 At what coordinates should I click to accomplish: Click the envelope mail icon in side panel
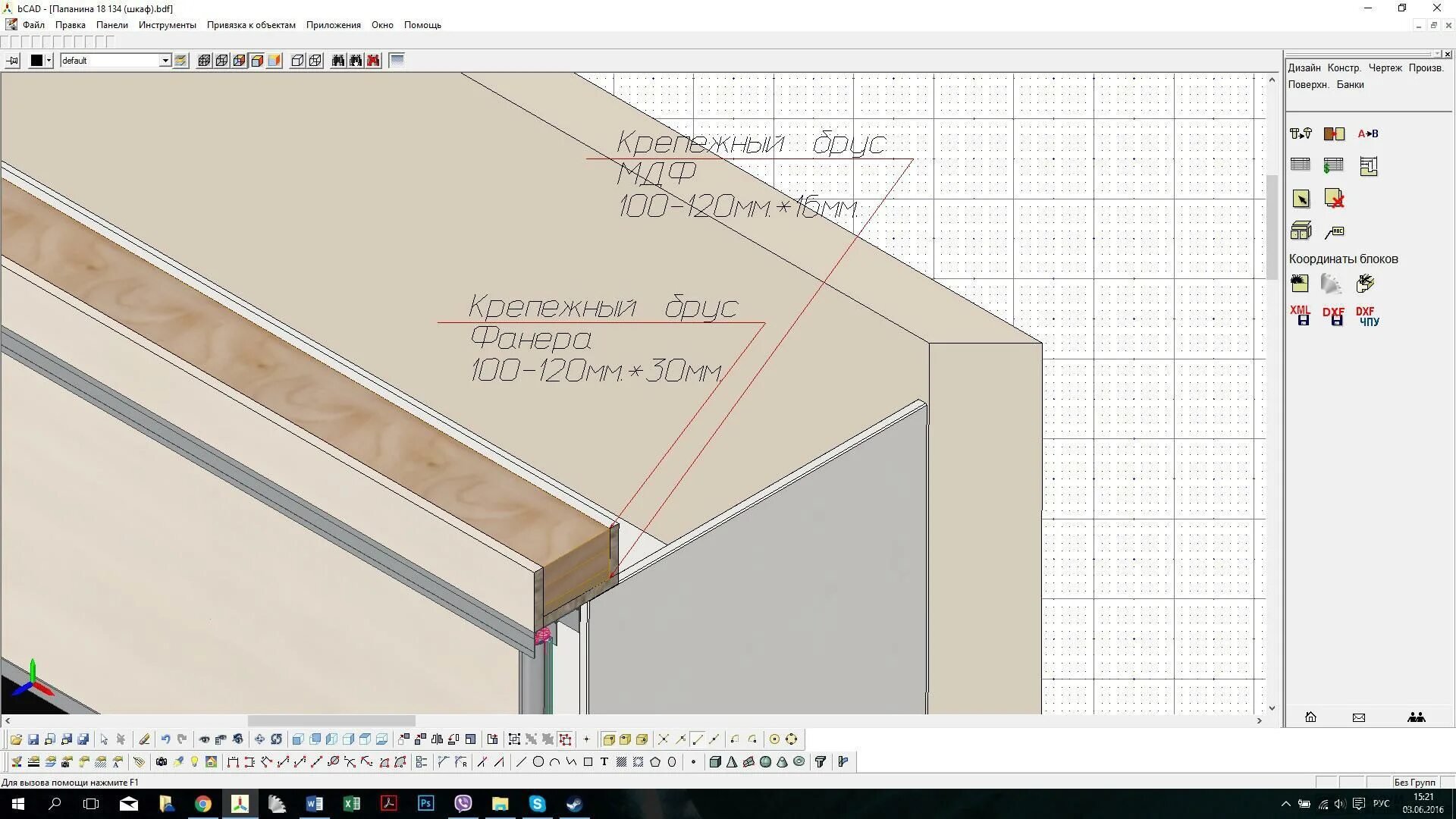tap(1359, 717)
